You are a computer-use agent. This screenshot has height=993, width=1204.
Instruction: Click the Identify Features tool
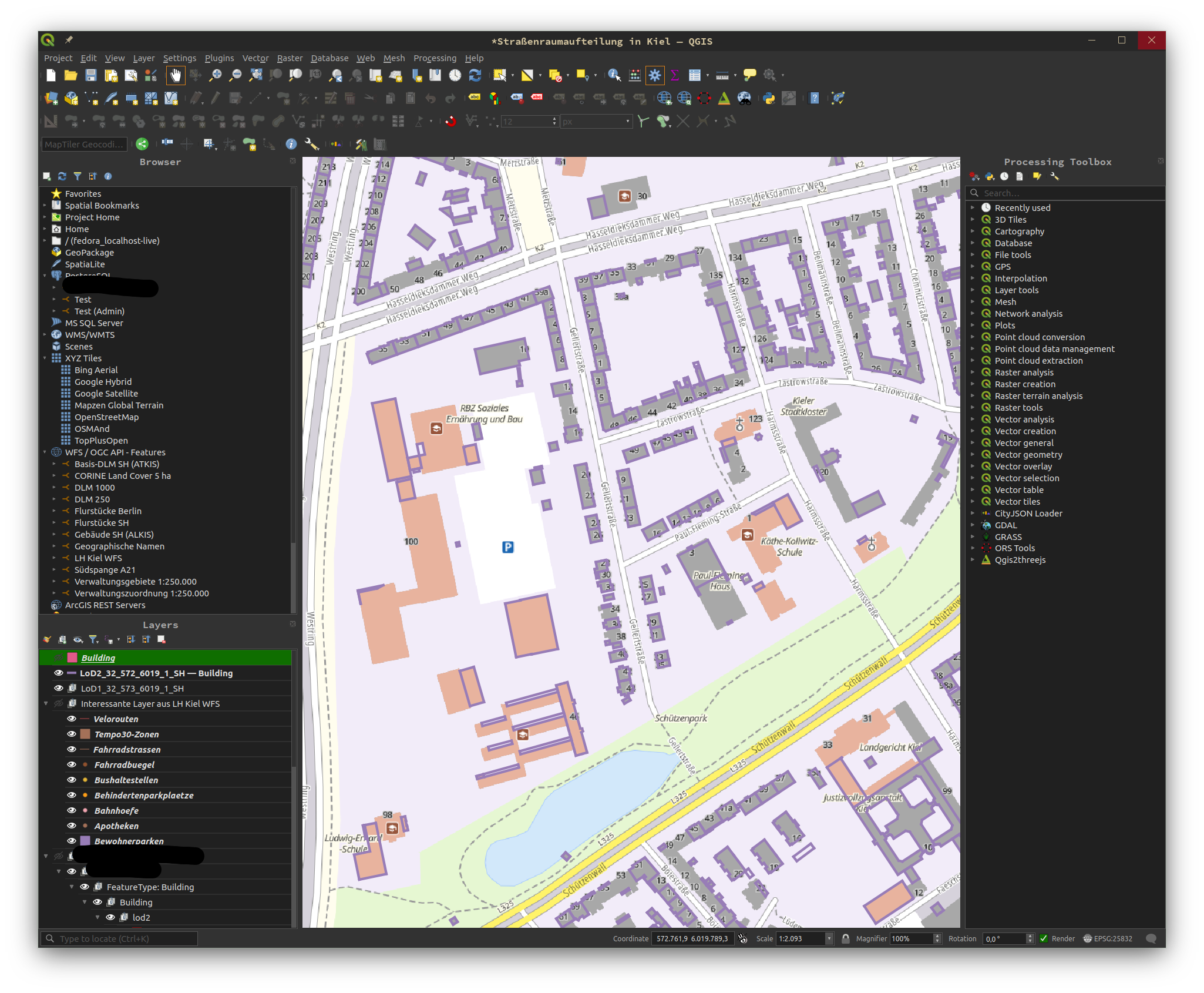(614, 75)
